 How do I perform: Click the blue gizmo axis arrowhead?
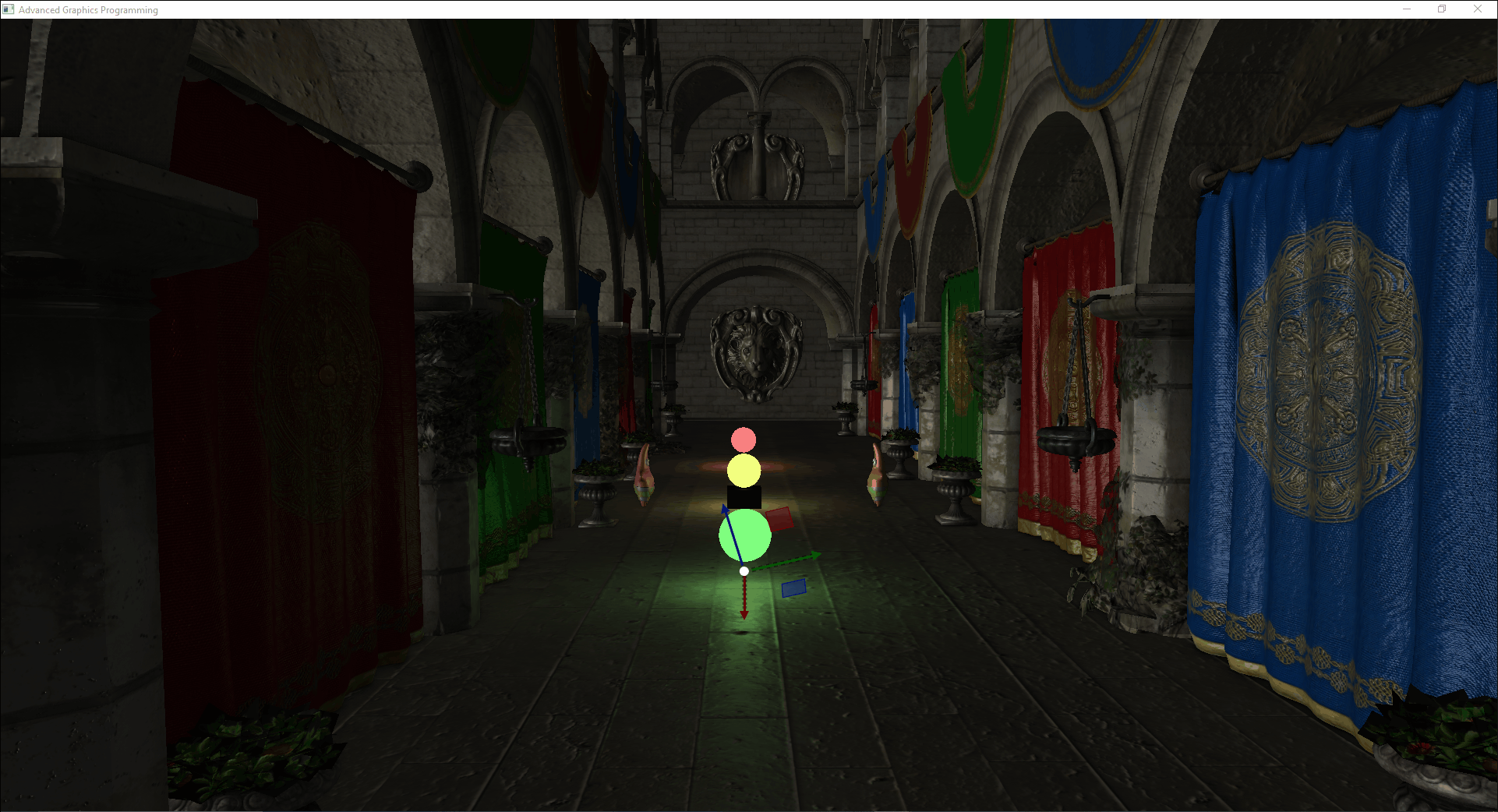[724, 509]
